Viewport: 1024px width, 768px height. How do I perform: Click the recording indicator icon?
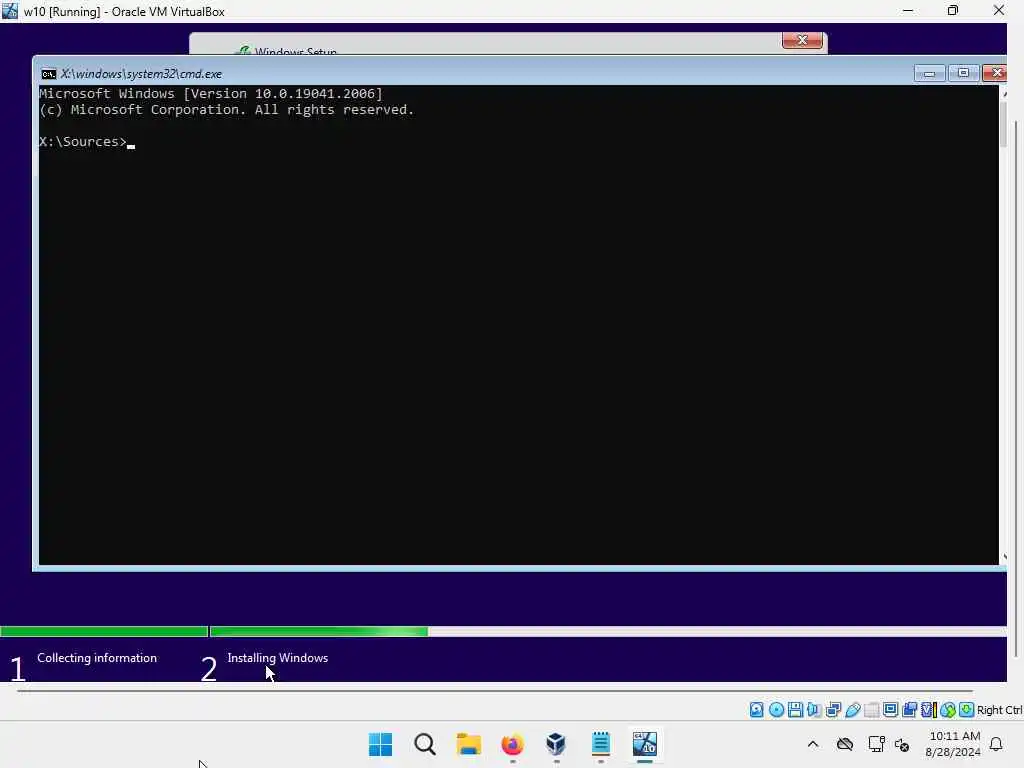pos(909,710)
